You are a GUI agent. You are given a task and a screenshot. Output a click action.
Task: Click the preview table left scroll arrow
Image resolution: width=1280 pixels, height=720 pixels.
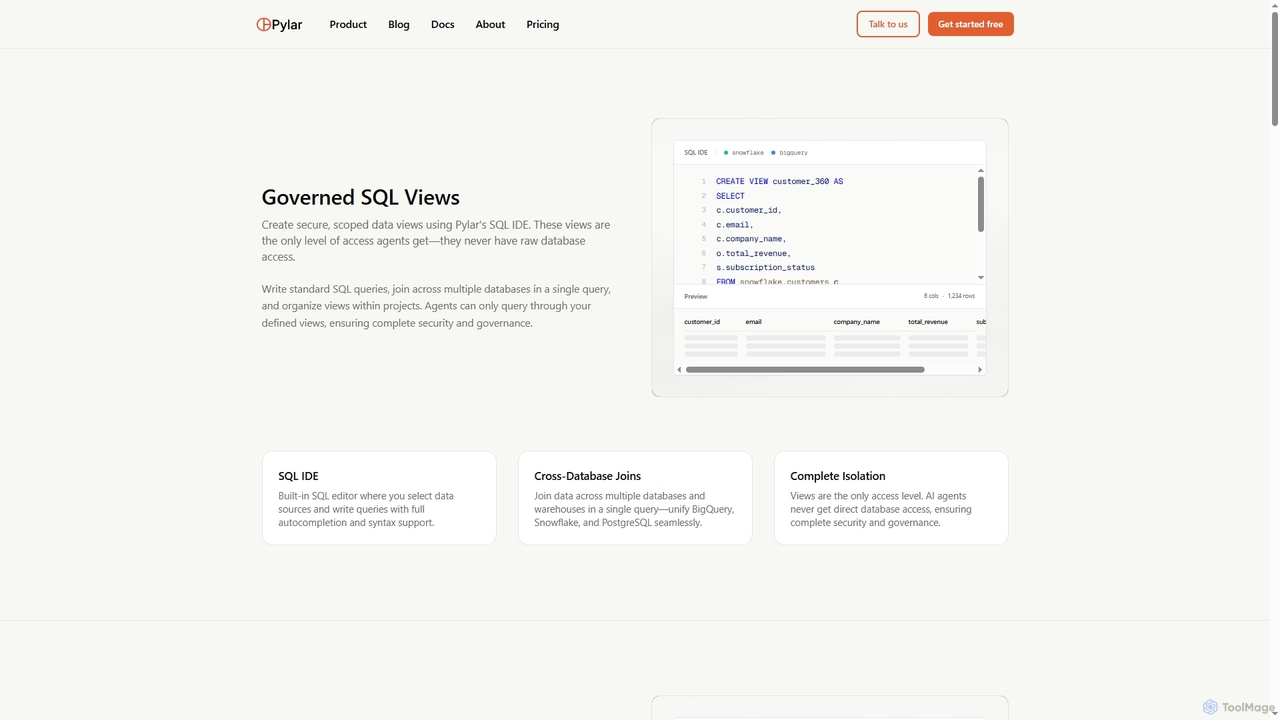679,369
